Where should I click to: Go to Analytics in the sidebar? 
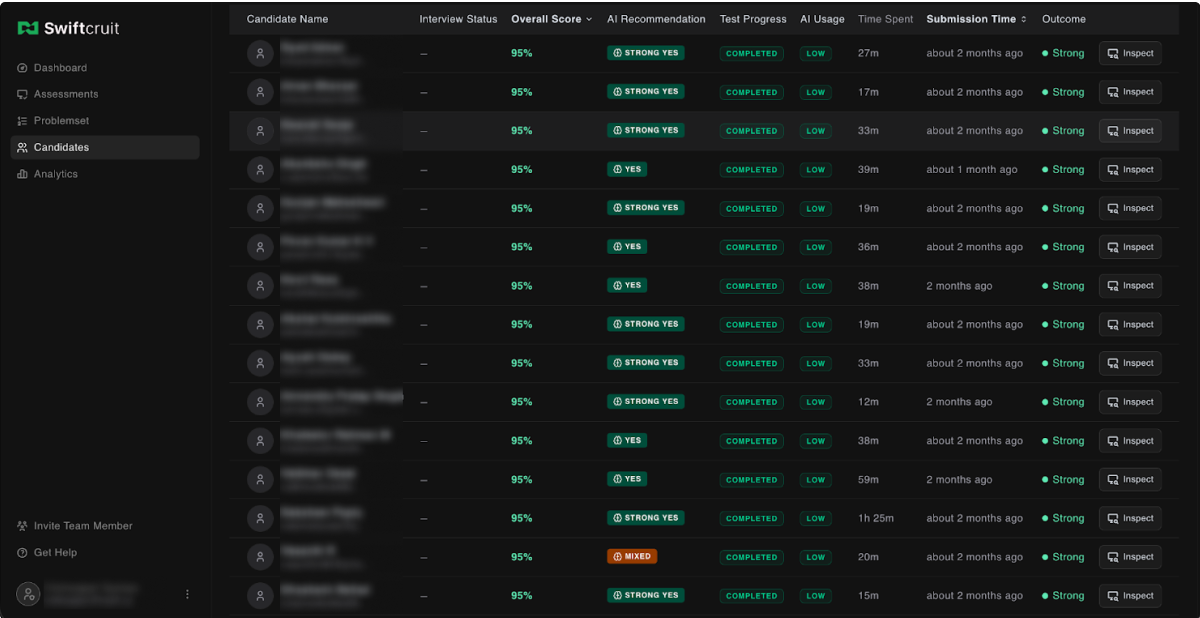tap(56, 174)
